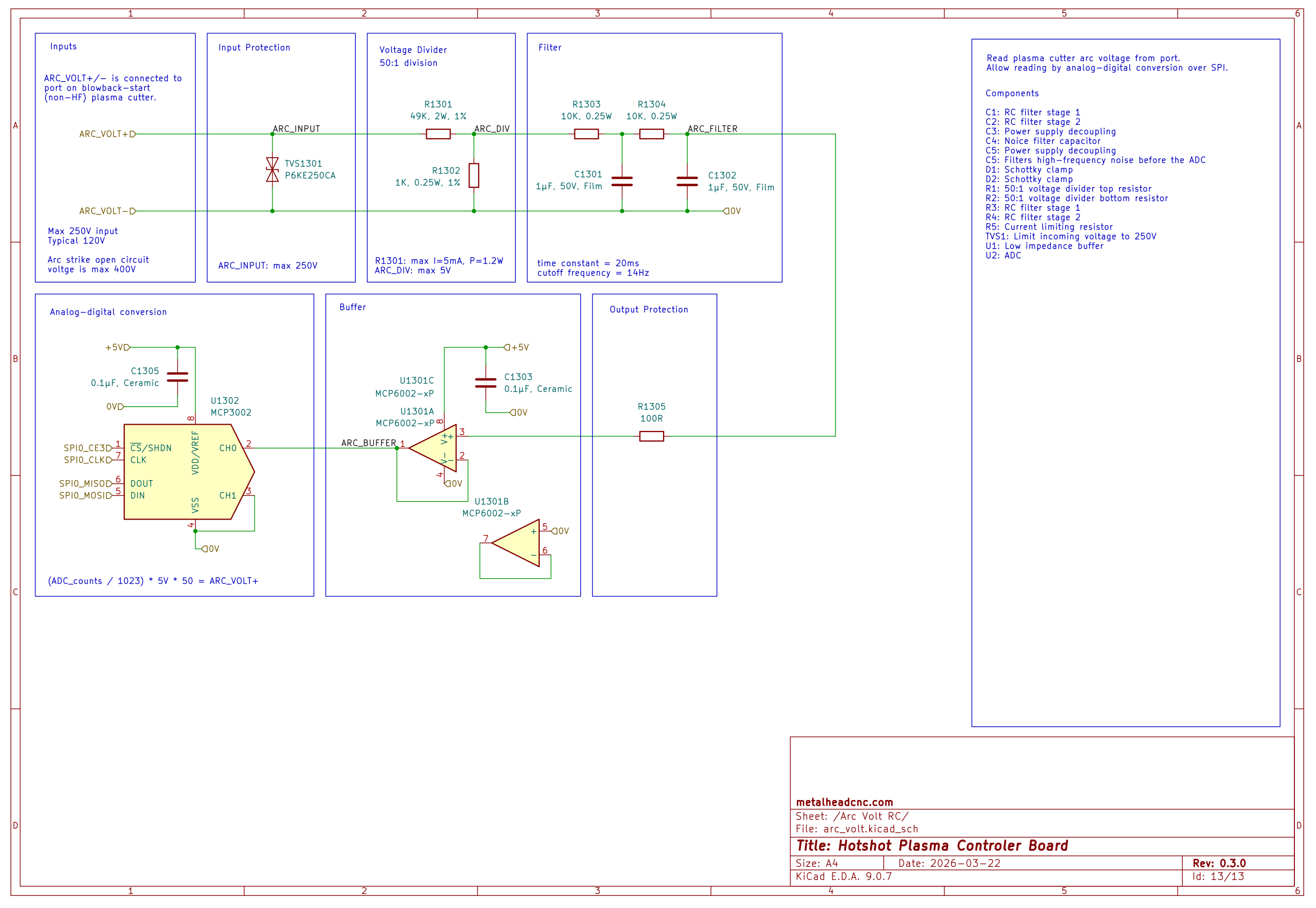Click the C1301 capacitor symbol
The image size is (1316, 908).
tap(621, 181)
